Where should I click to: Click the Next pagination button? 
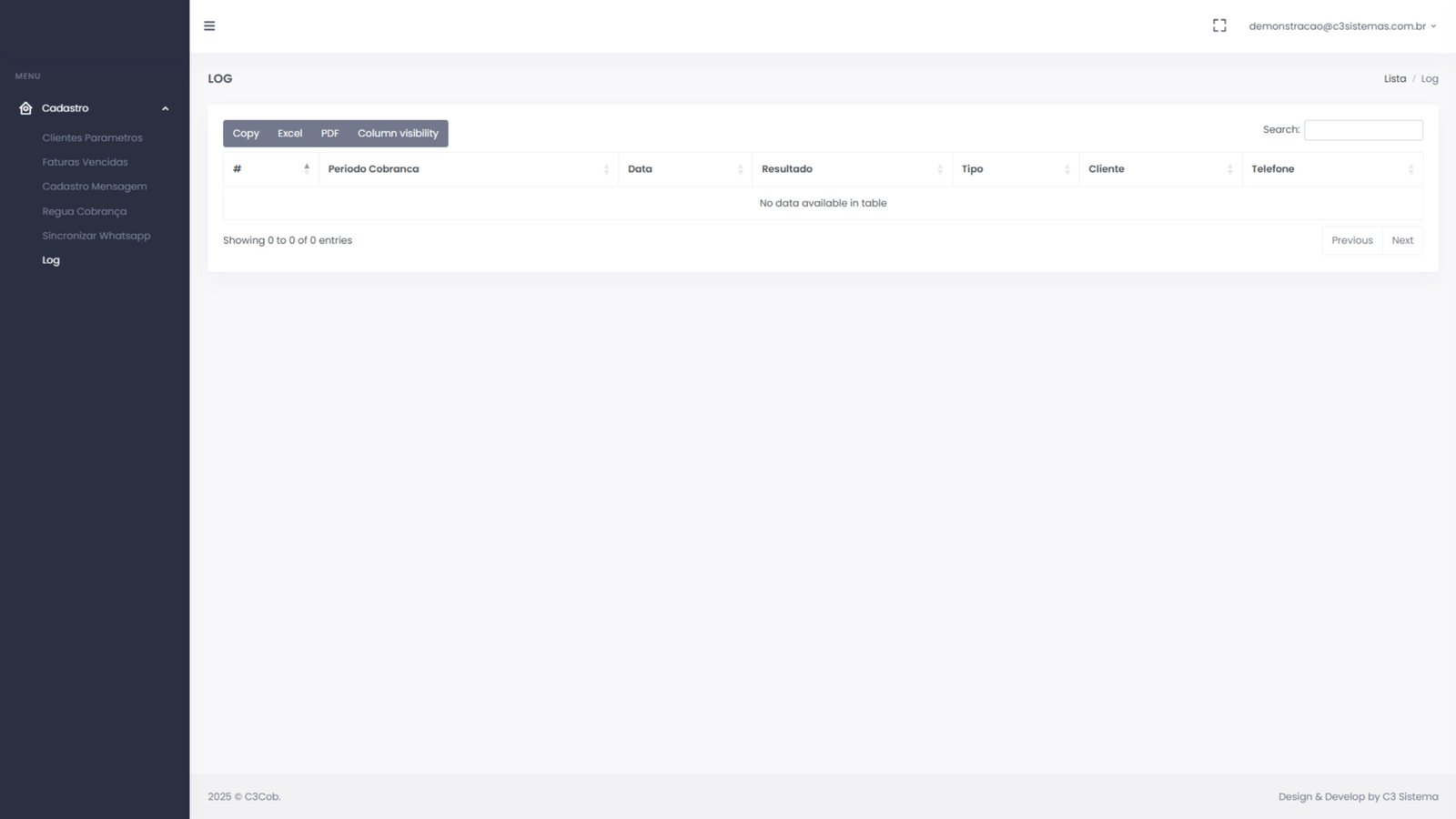point(1401,240)
